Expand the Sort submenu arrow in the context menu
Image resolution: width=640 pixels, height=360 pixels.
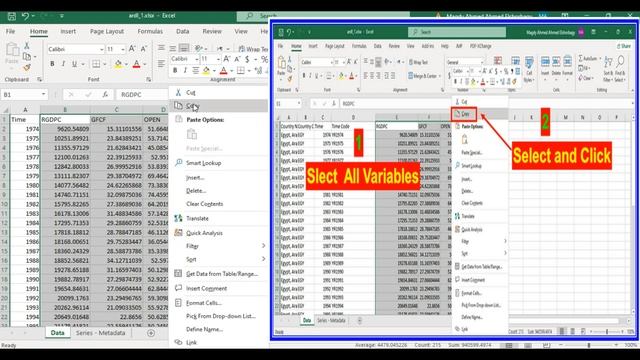(x=263, y=259)
